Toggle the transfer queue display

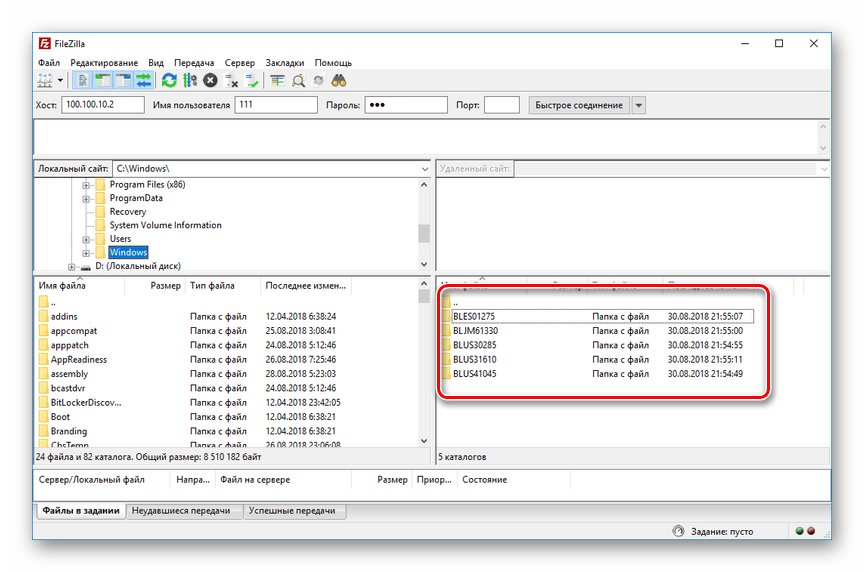144,80
